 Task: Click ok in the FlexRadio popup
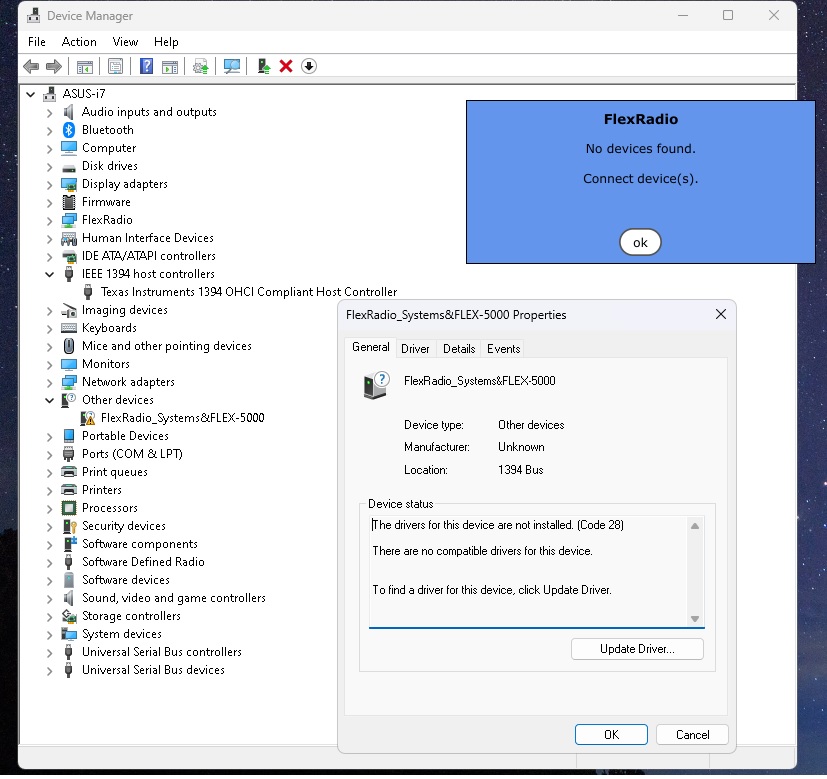640,243
